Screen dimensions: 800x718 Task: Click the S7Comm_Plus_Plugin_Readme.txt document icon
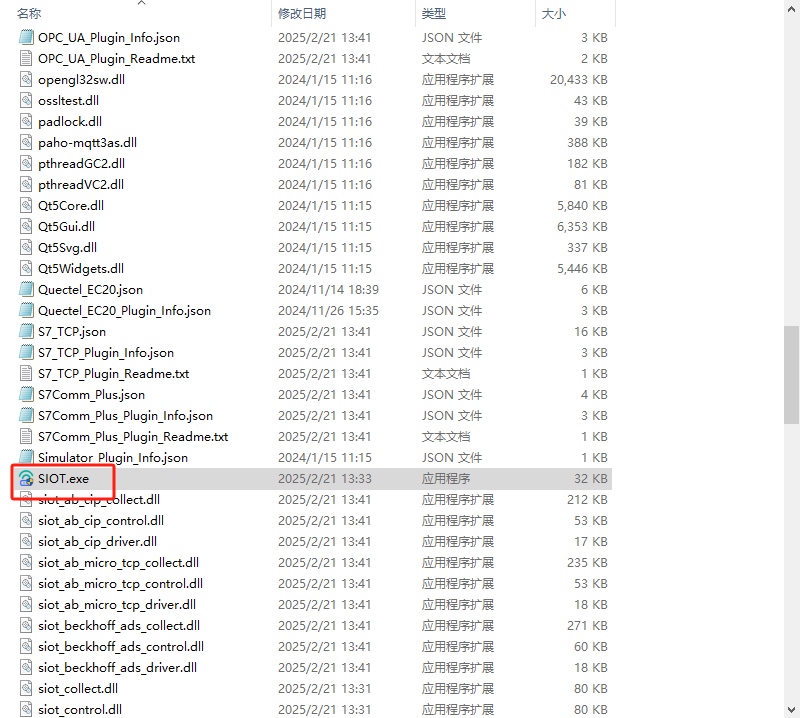[x=26, y=436]
